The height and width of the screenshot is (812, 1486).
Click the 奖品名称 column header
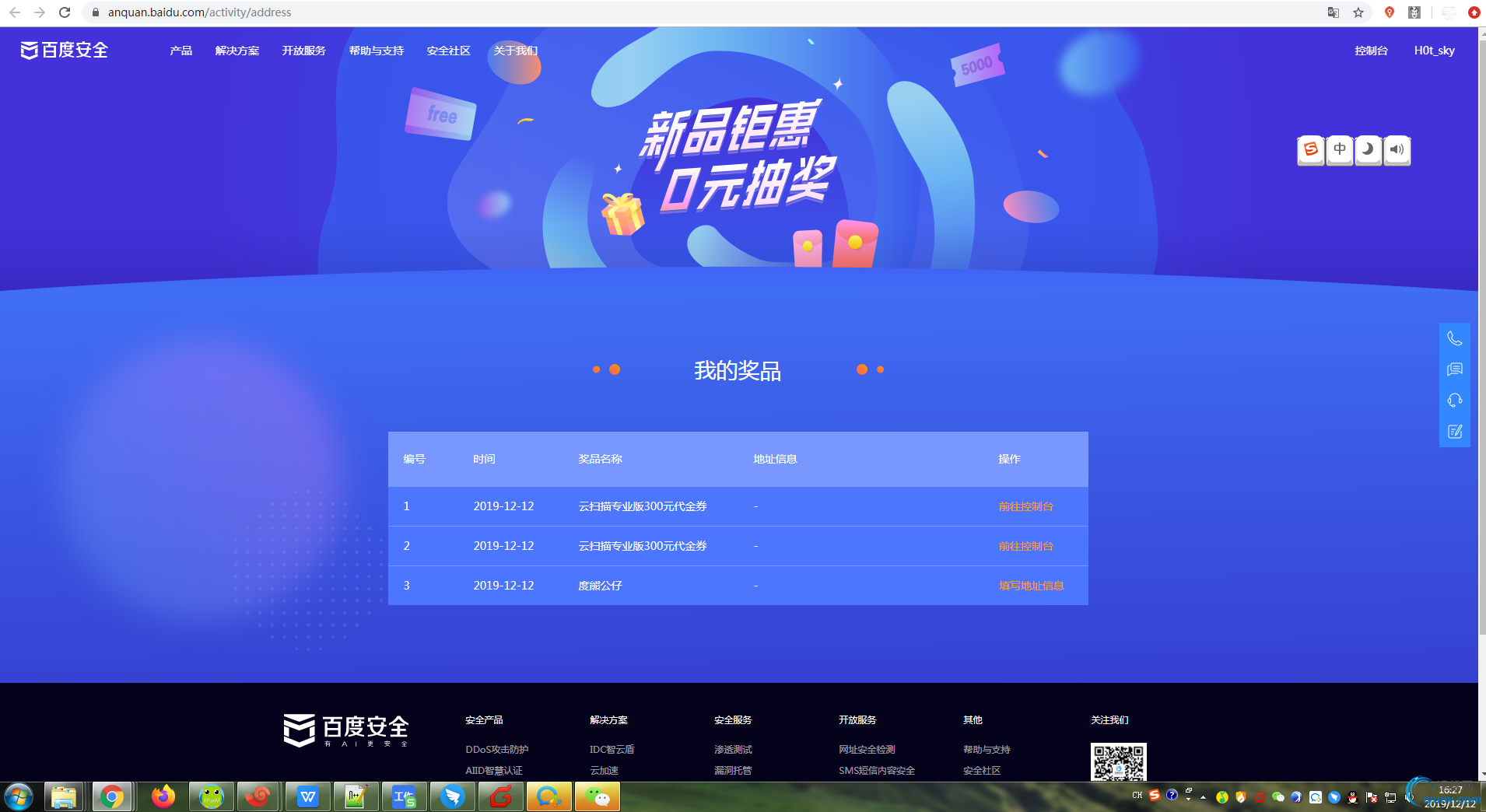[x=600, y=459]
